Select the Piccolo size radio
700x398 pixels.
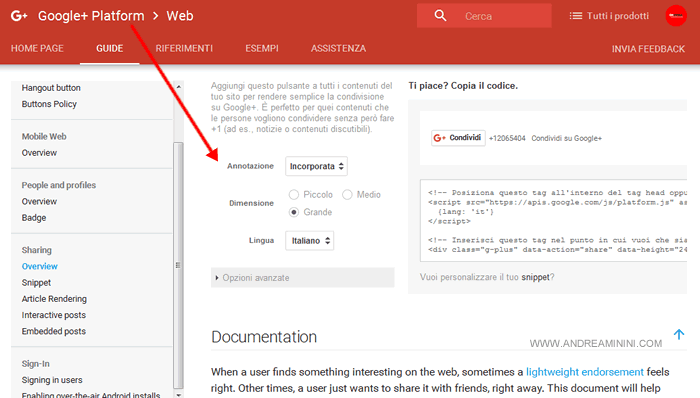[x=294, y=195]
